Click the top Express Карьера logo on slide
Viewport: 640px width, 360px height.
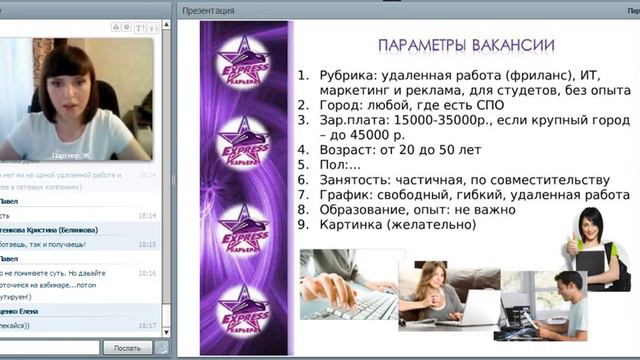244,62
